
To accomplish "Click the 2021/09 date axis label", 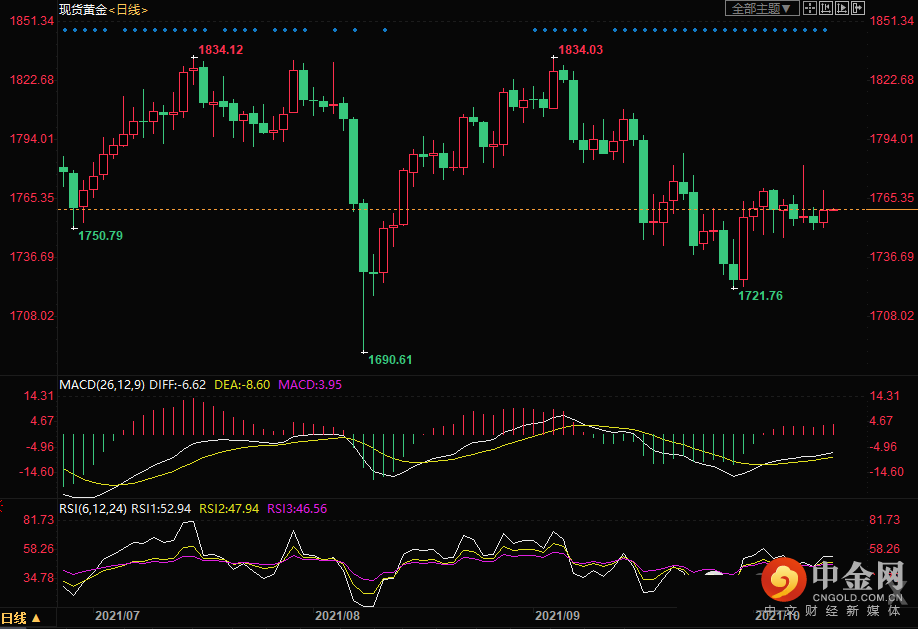I will tap(557, 616).
